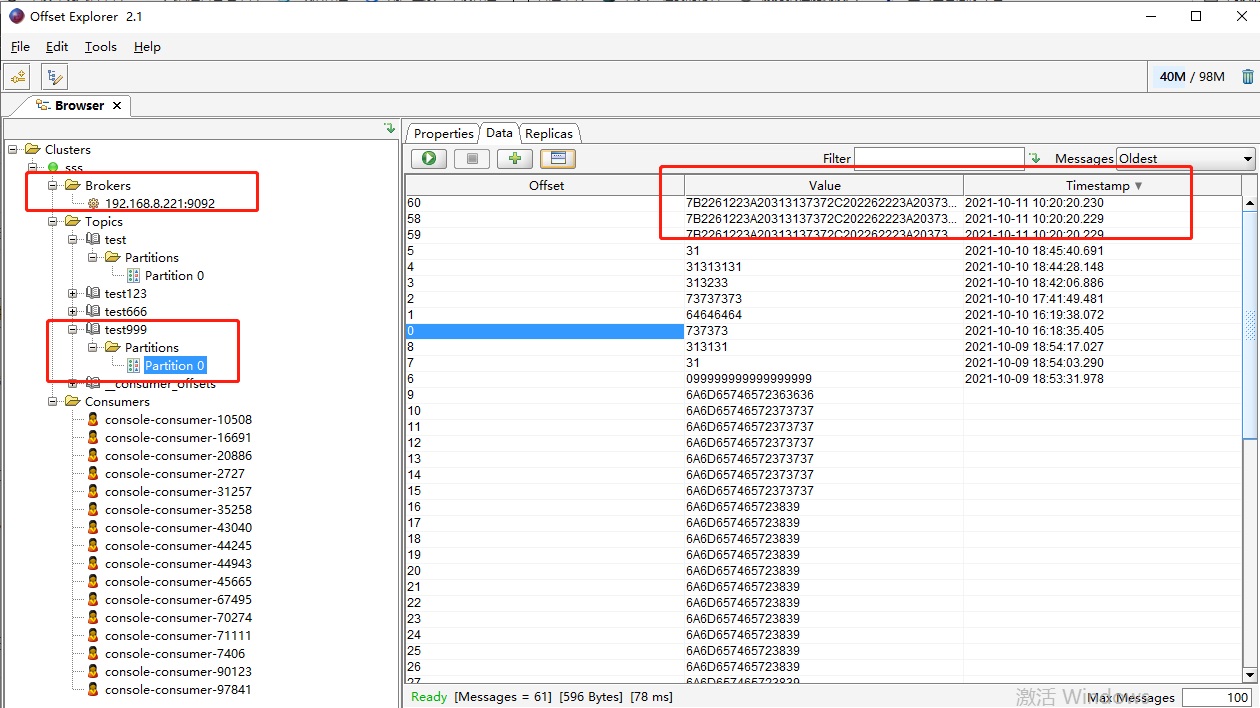Click the green plus add message button
Viewport: 1260px width, 708px height.
point(515,158)
